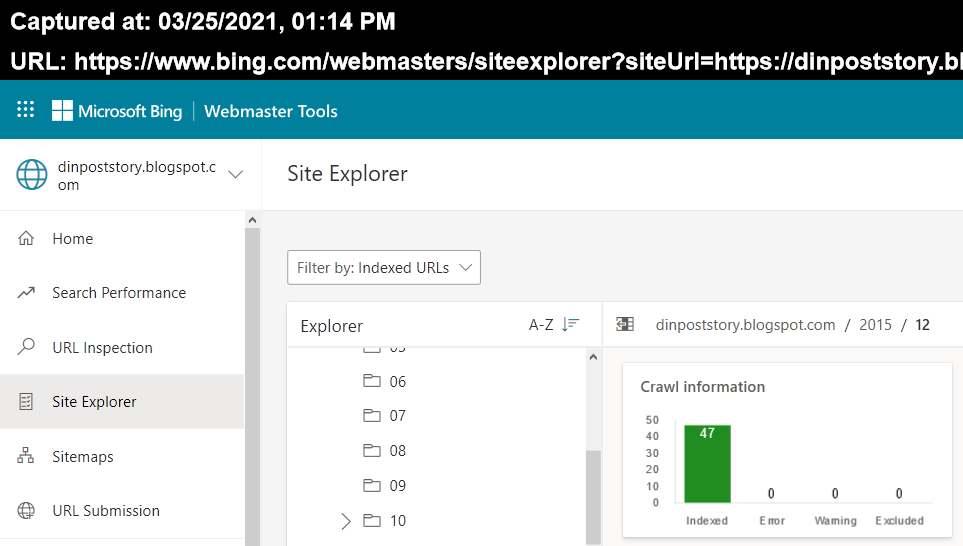Click the green Indexed bar showing 47
Image resolution: width=963 pixels, height=546 pixels.
(x=708, y=464)
